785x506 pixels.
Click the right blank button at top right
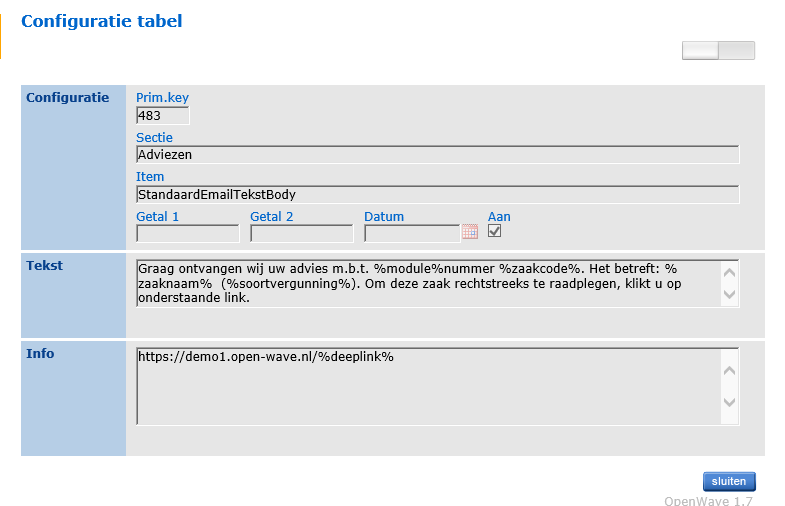pyautogui.click(x=736, y=51)
